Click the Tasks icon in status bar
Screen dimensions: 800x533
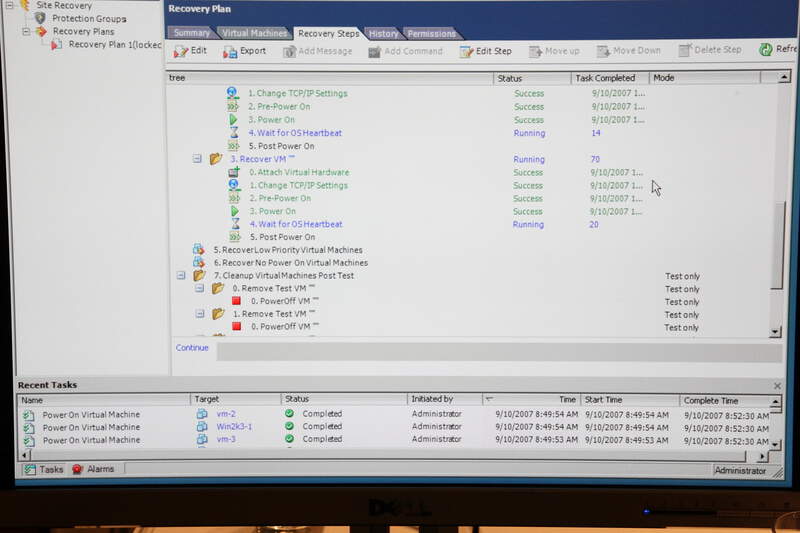coord(30,470)
